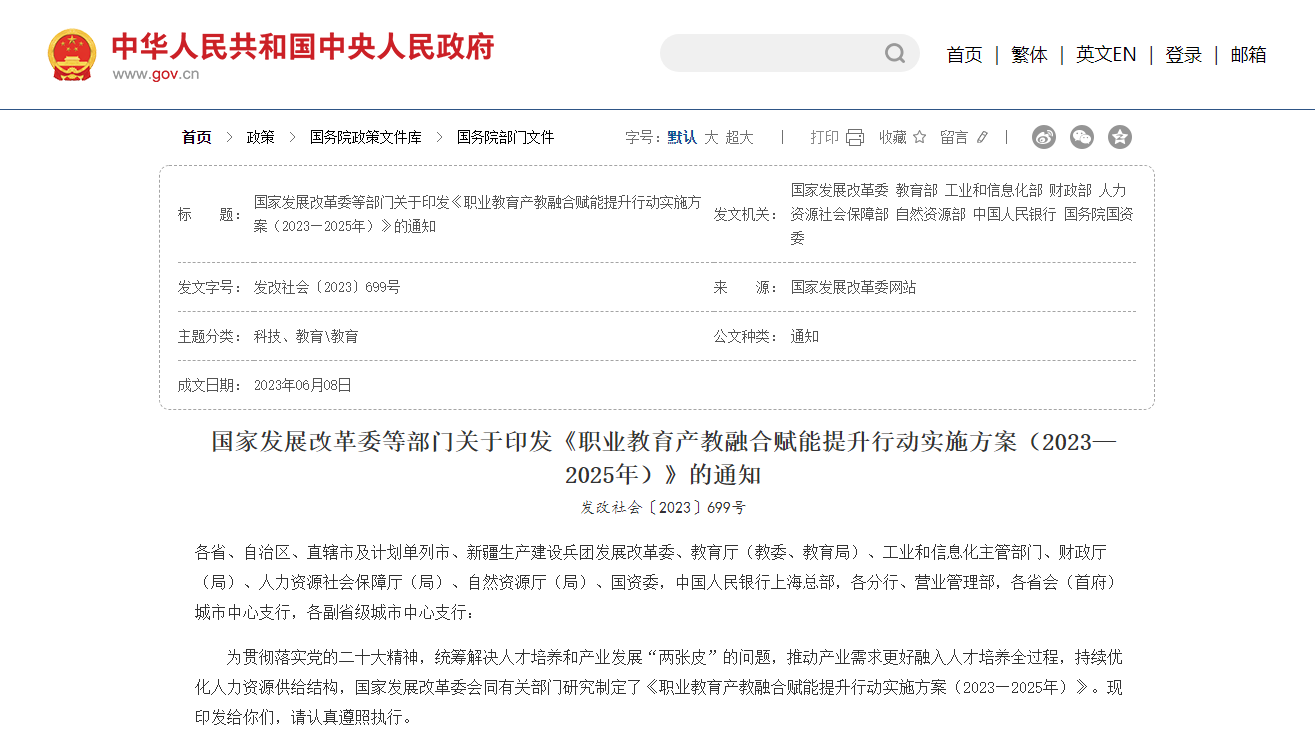Go to 首页 in the breadcrumb
This screenshot has height=741, width=1315.
coord(197,137)
